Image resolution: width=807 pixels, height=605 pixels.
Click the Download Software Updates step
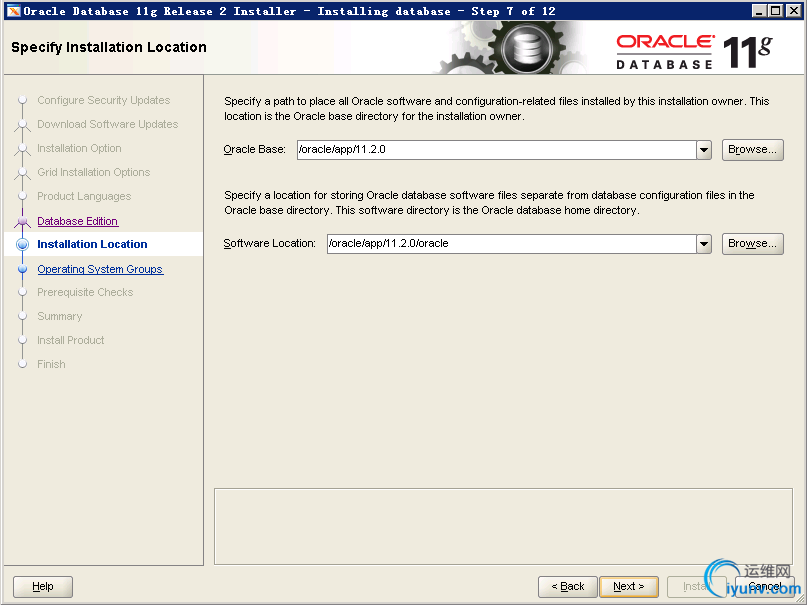[x=108, y=124]
